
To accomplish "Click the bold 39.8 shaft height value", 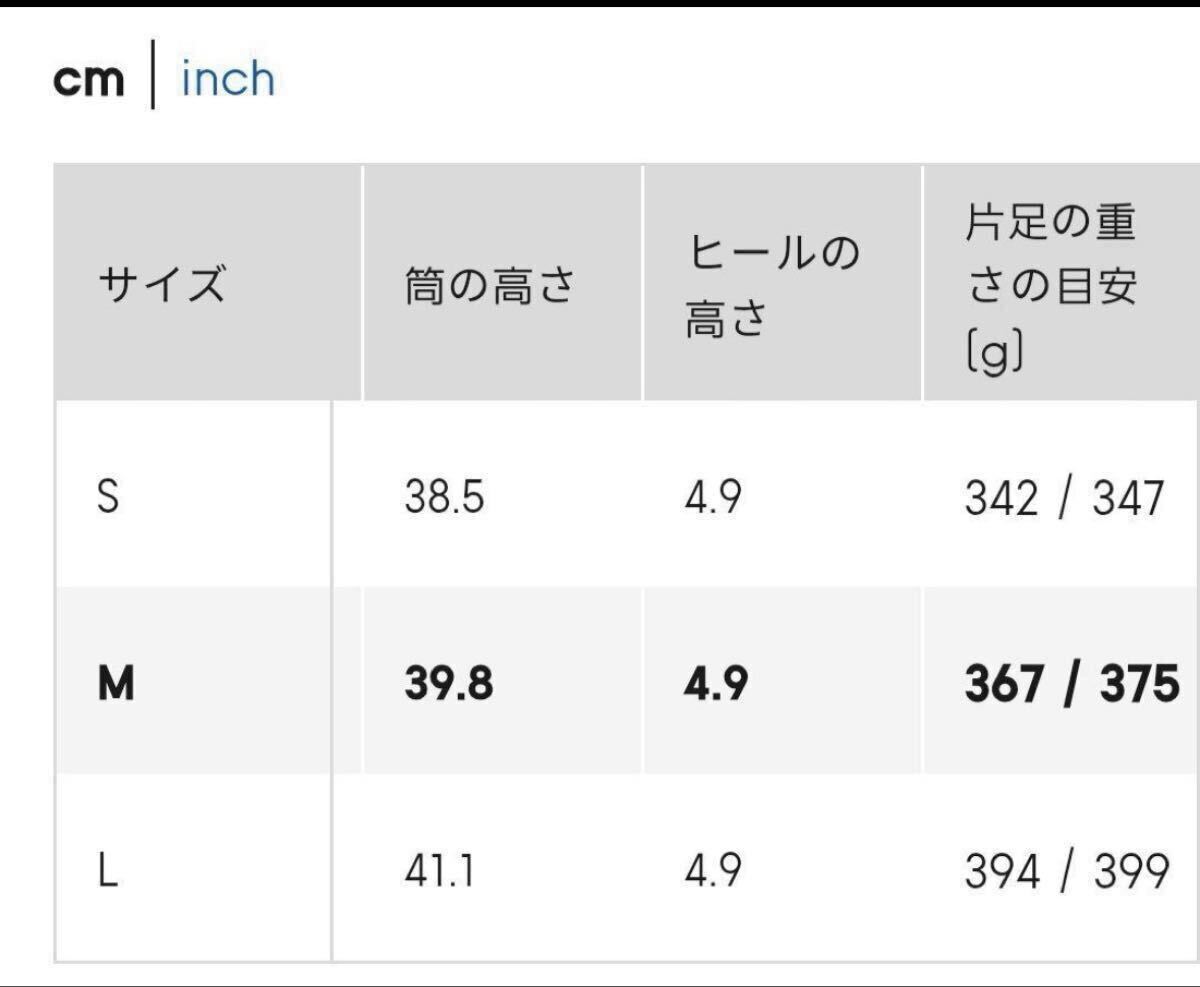I will [449, 685].
